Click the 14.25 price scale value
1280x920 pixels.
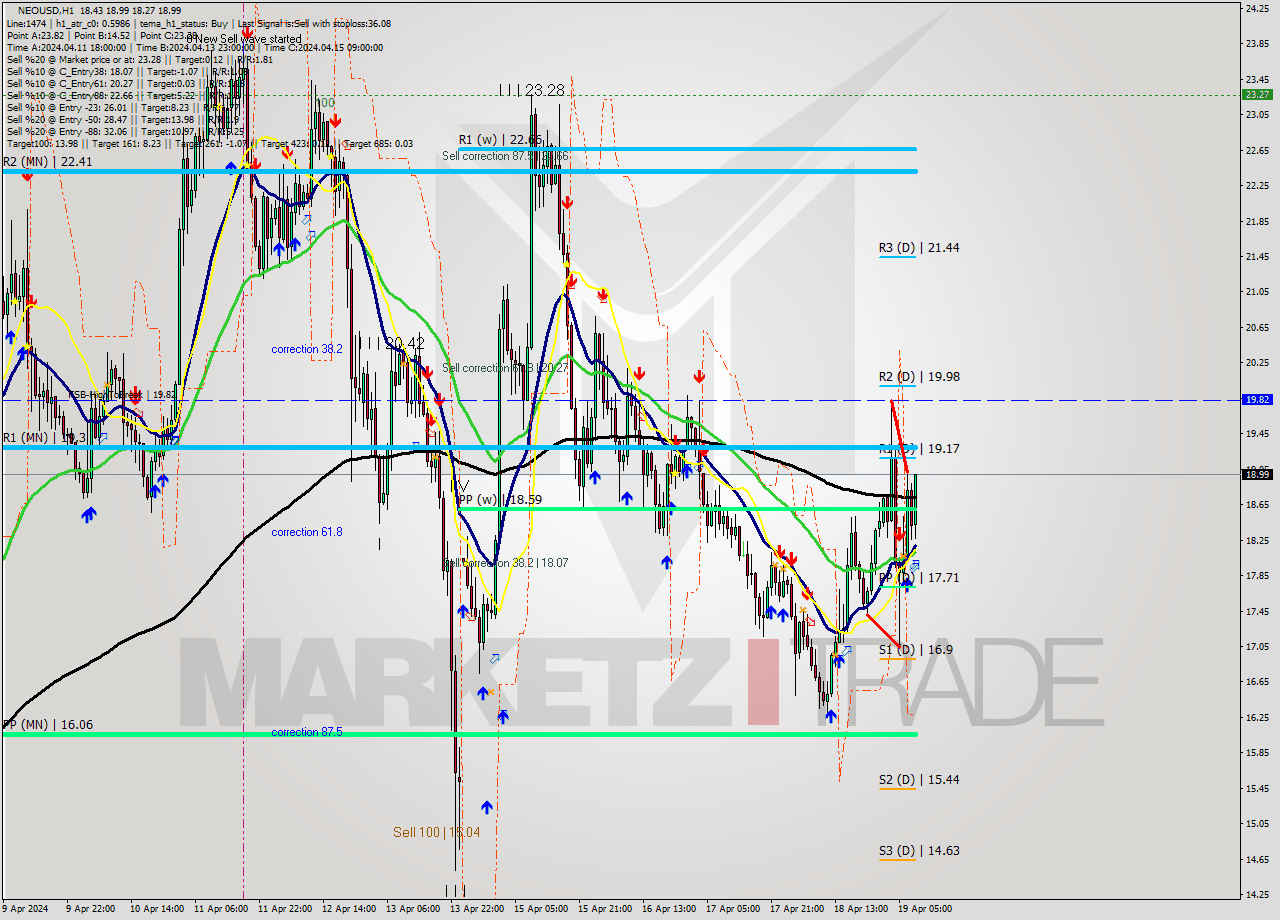(x=1256, y=895)
